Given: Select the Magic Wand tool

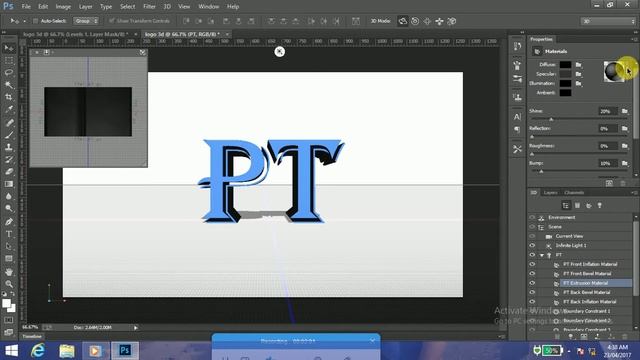Looking at the screenshot, I should point(9,85).
